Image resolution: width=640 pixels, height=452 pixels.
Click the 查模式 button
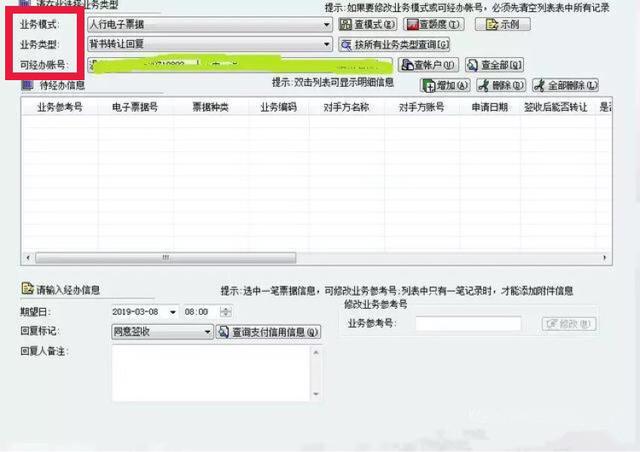367,24
